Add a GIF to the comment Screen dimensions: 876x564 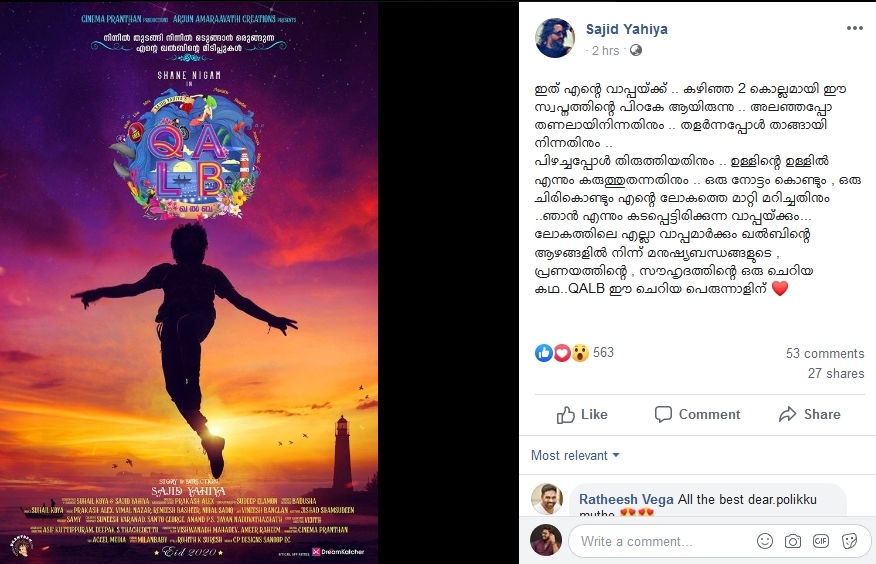pos(821,541)
